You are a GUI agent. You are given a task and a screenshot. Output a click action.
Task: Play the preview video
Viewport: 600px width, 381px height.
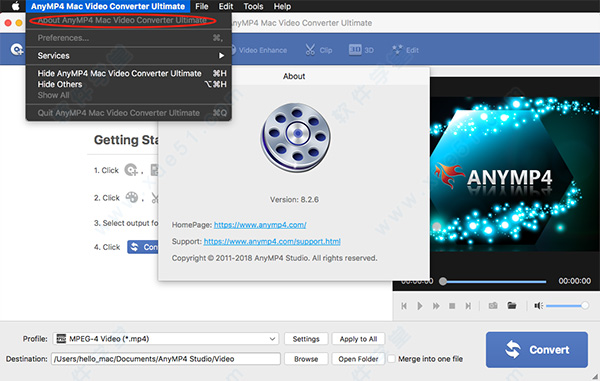[x=420, y=306]
